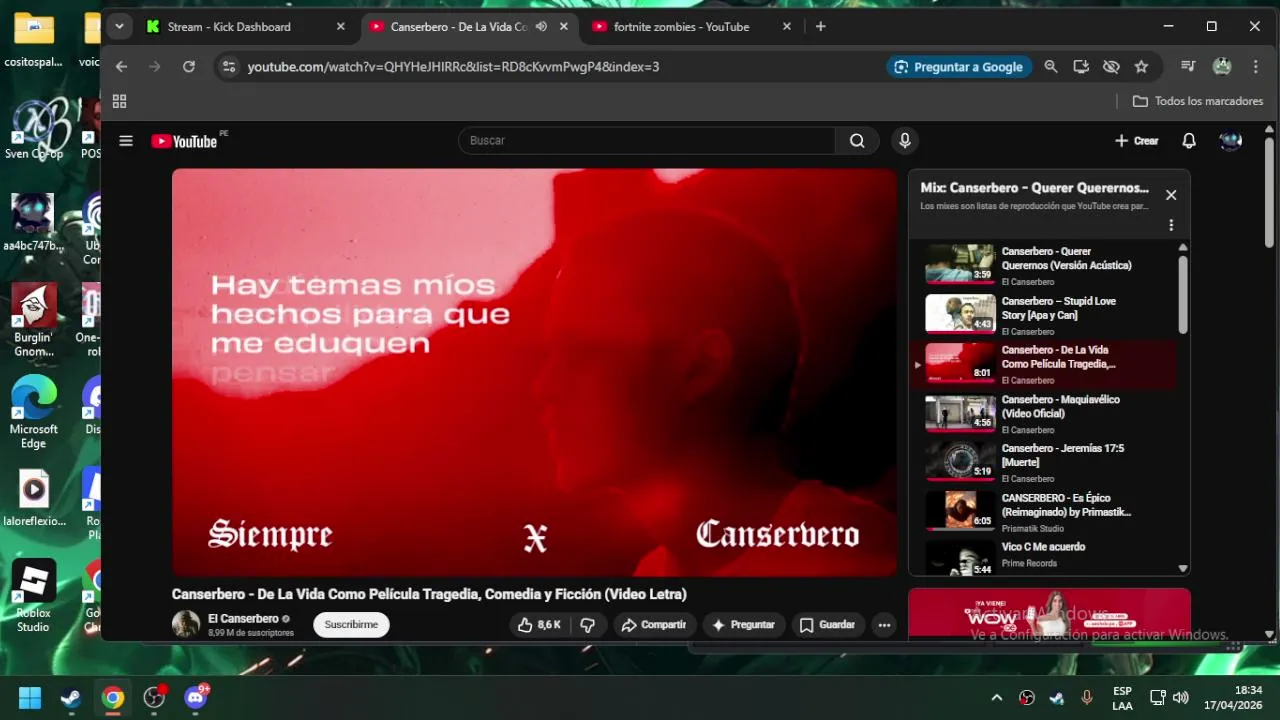Open YouTube notifications bell
Image resolution: width=1280 pixels, height=720 pixels.
pyautogui.click(x=1189, y=141)
